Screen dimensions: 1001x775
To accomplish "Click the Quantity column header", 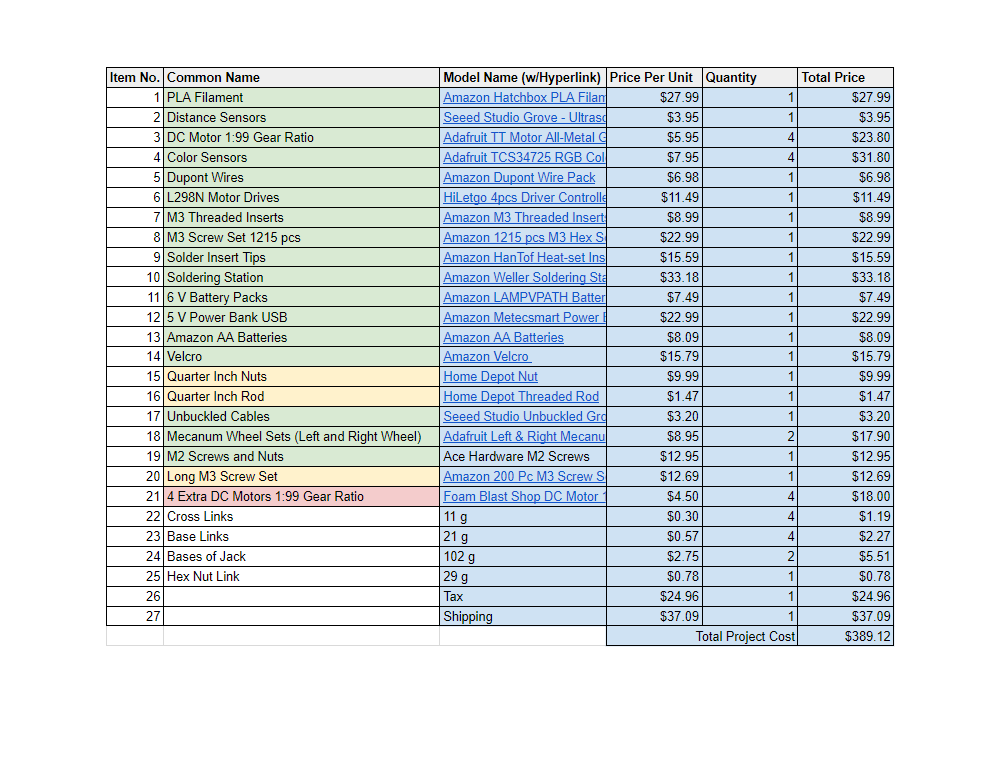I will [x=750, y=77].
